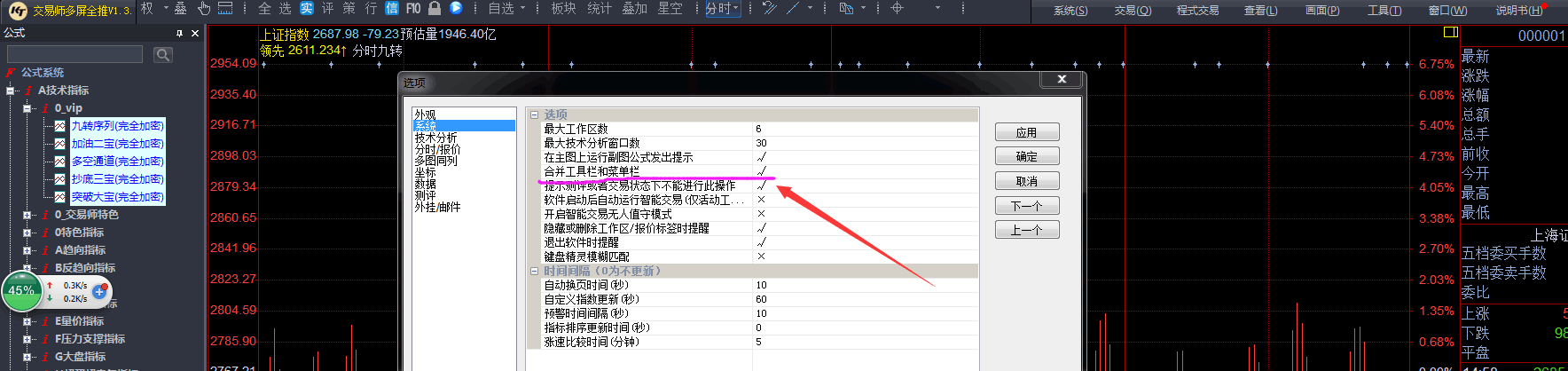
Task: Select the line drawing tool icon
Action: click(x=792, y=8)
